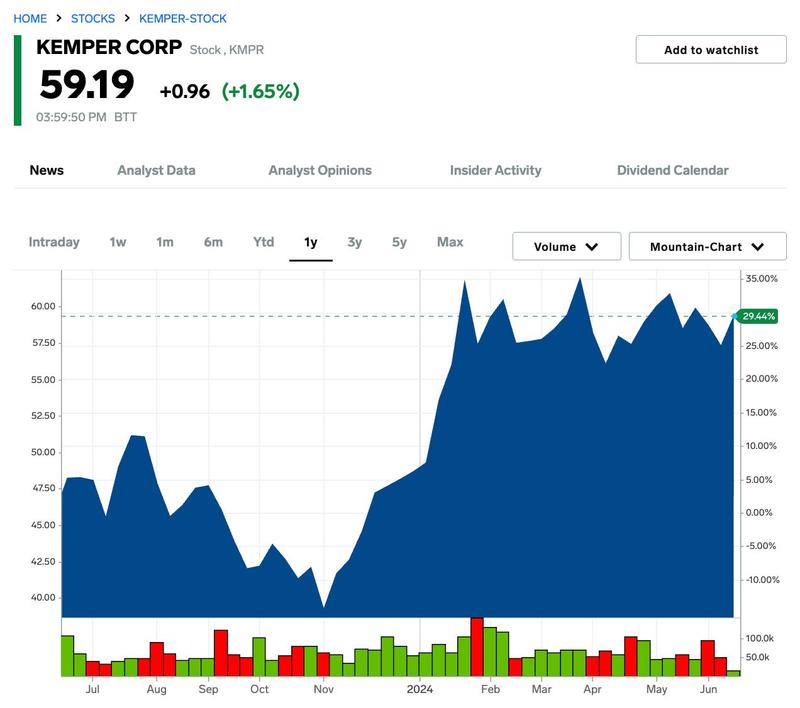
Task: Click the Add to watchlist button
Action: 711,49
